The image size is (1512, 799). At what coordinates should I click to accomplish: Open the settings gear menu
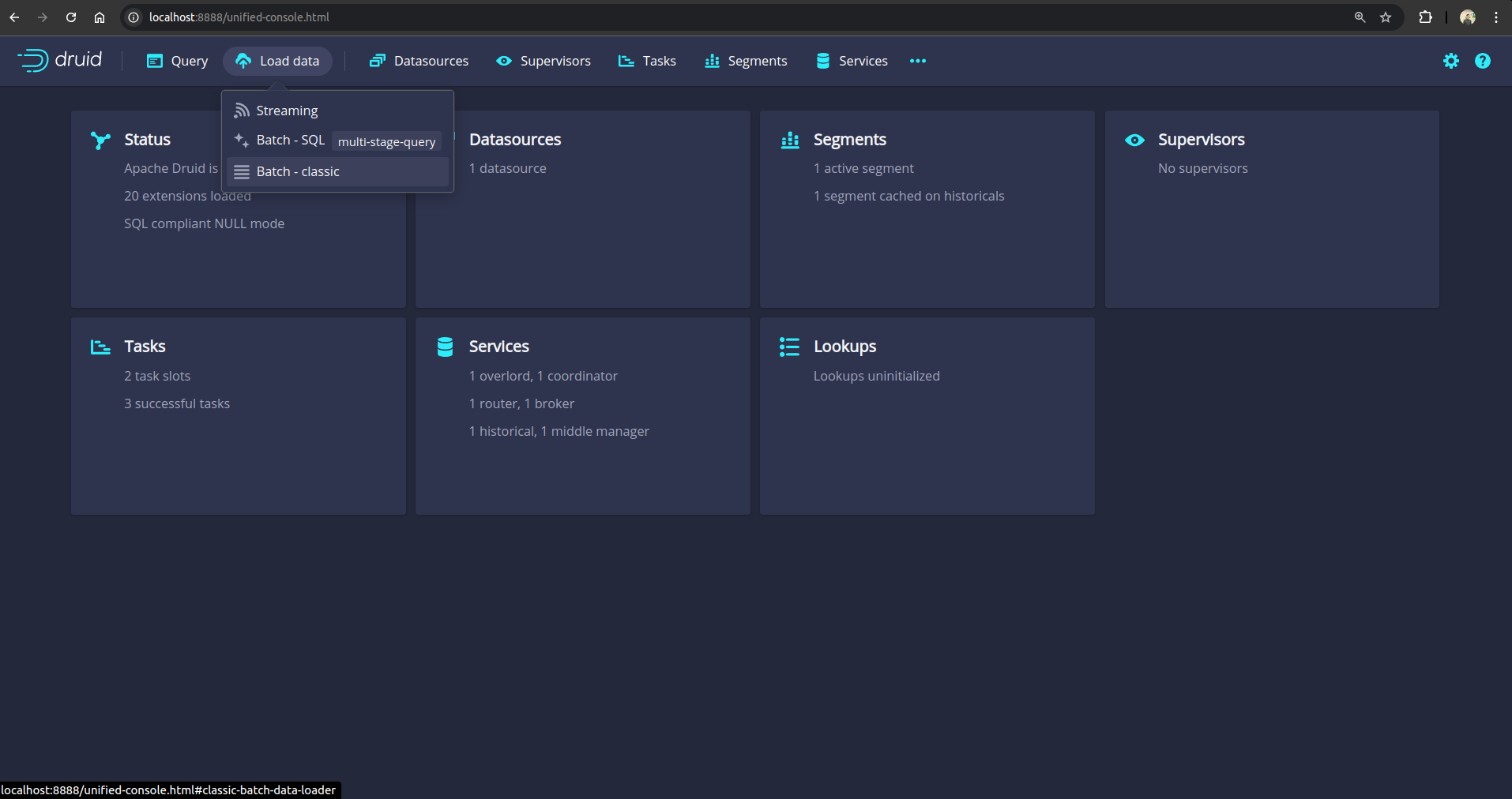(x=1450, y=61)
